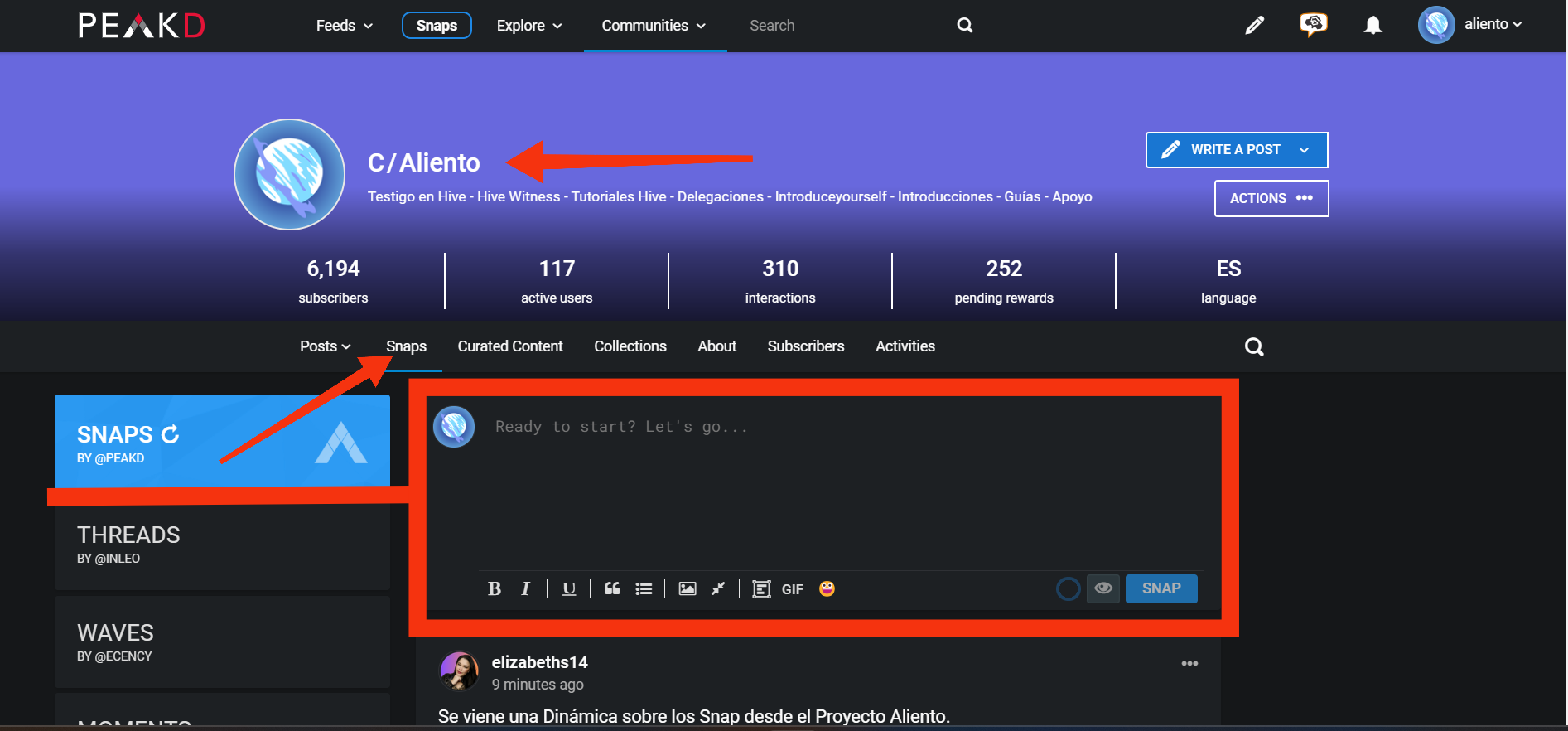Image resolution: width=1568 pixels, height=731 pixels.
Task: Click the 252 pending rewards stat
Action: 1004,281
